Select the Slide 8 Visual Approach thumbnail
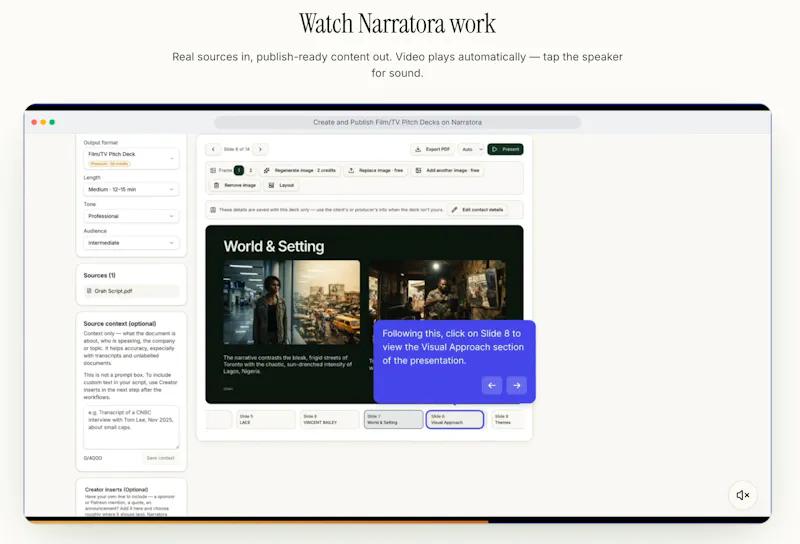Image resolution: width=800 pixels, height=544 pixels. click(455, 419)
